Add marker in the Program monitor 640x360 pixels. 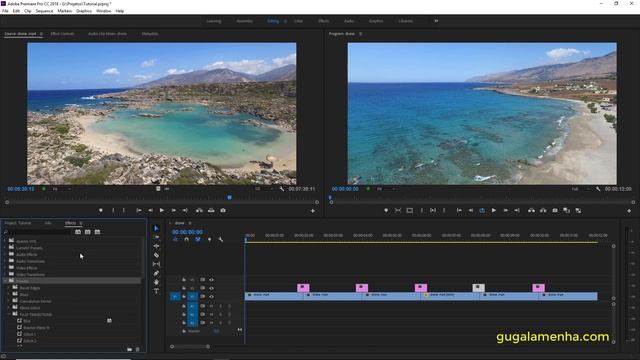tap(386, 211)
